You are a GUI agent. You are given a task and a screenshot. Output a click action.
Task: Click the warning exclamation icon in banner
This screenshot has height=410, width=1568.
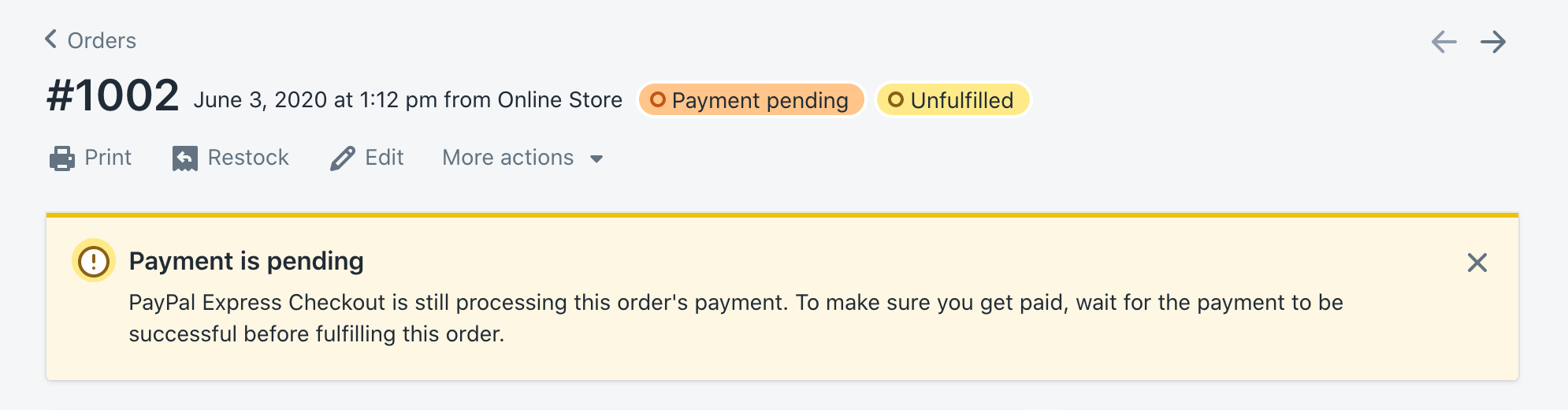tap(94, 261)
